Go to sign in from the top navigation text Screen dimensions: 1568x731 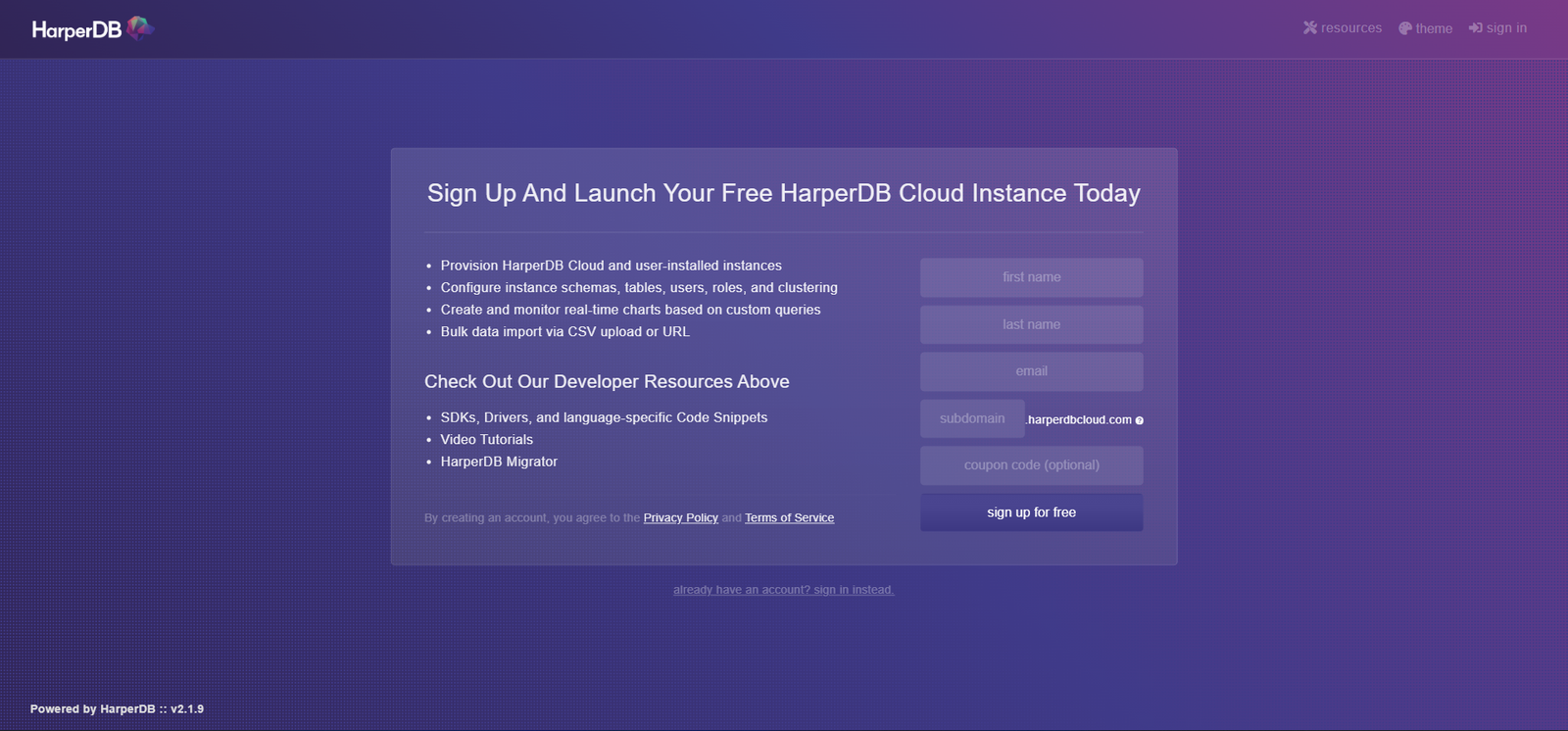[x=1506, y=28]
